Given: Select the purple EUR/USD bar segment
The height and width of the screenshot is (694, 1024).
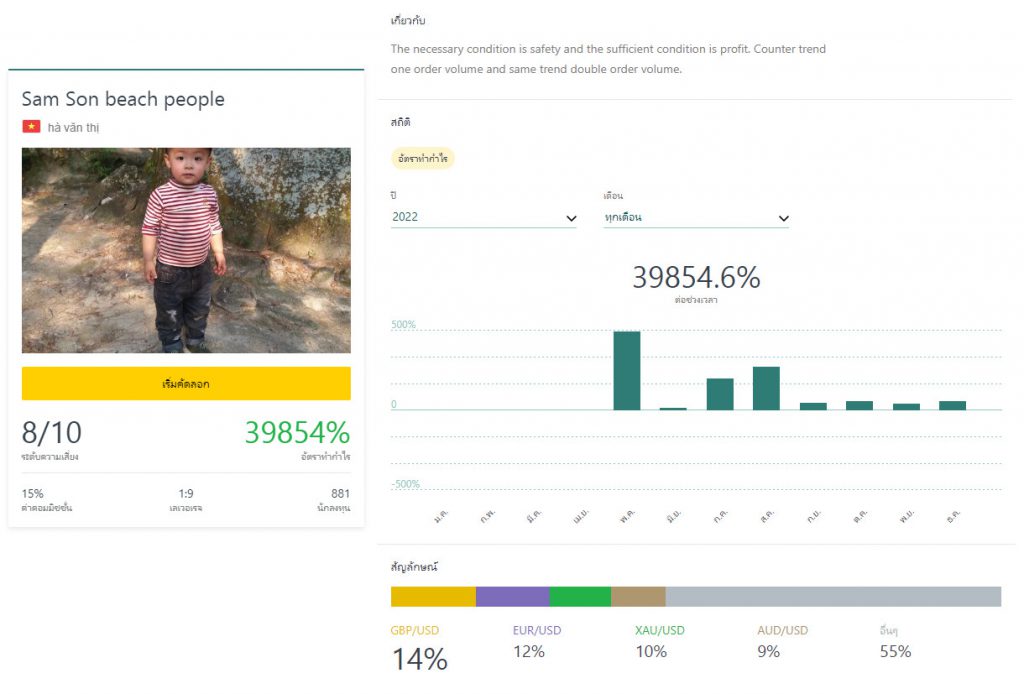Looking at the screenshot, I should point(512,597).
